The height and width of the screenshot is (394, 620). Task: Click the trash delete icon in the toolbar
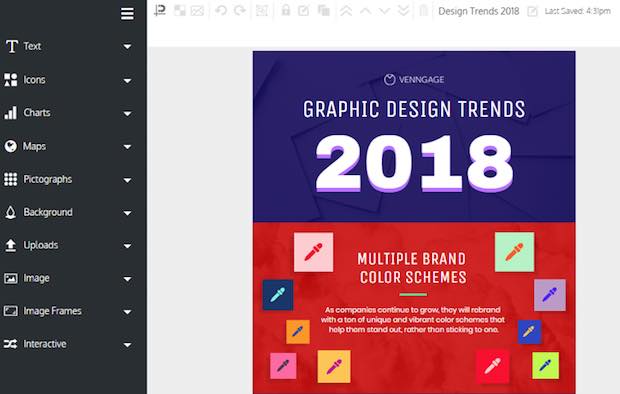coord(423,10)
